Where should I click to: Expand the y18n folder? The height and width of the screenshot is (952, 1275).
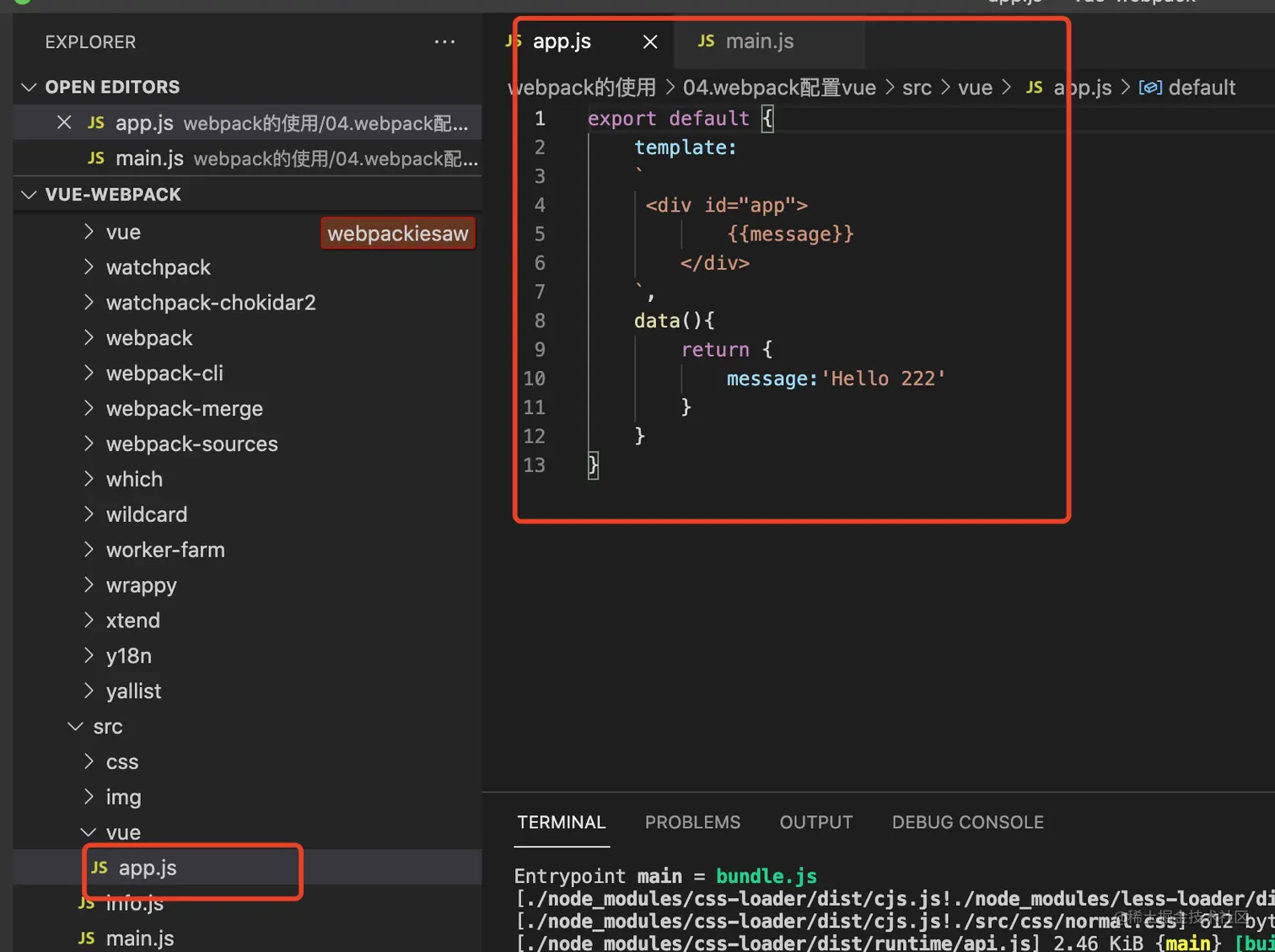[89, 656]
